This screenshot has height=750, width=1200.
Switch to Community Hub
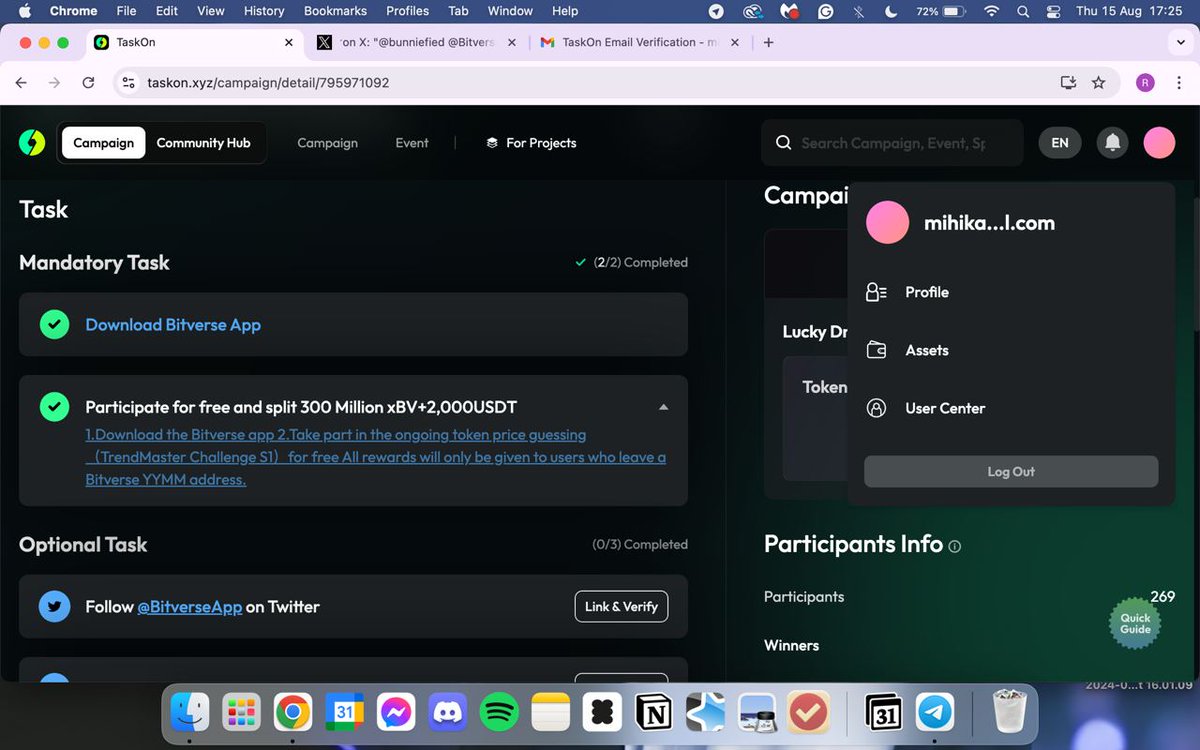point(204,143)
